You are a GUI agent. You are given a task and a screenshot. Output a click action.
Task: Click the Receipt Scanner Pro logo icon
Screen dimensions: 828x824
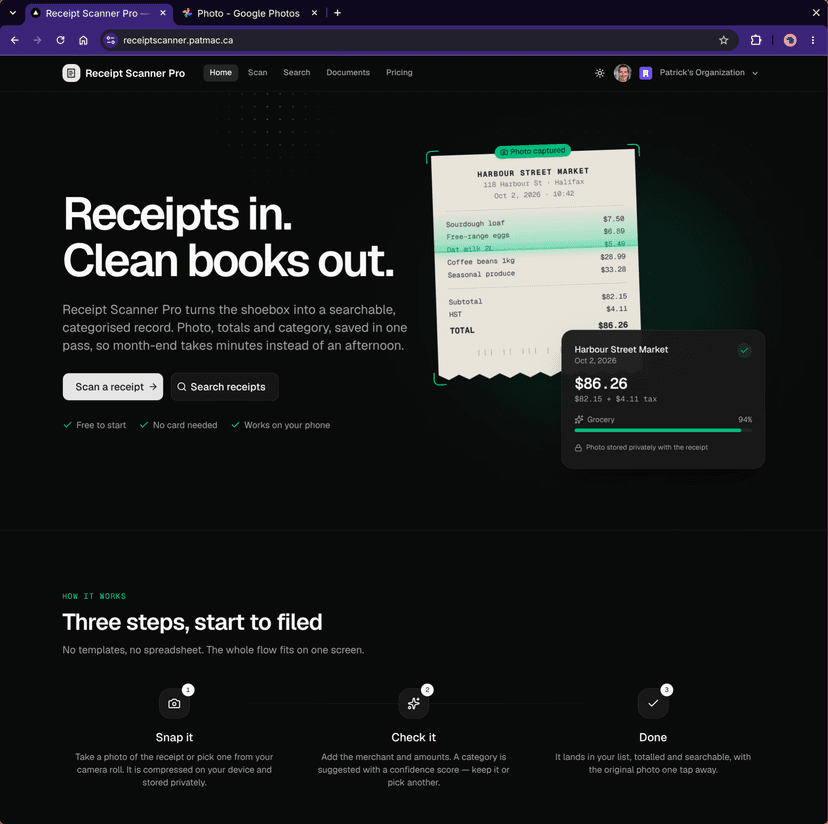pyautogui.click(x=71, y=73)
